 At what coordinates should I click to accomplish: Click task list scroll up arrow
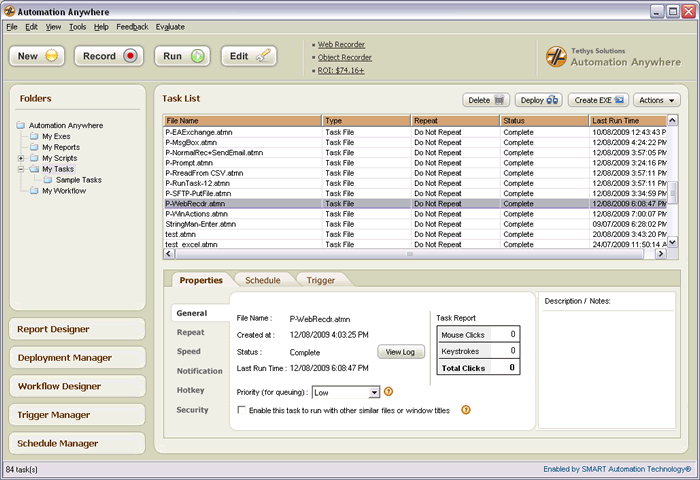672,120
